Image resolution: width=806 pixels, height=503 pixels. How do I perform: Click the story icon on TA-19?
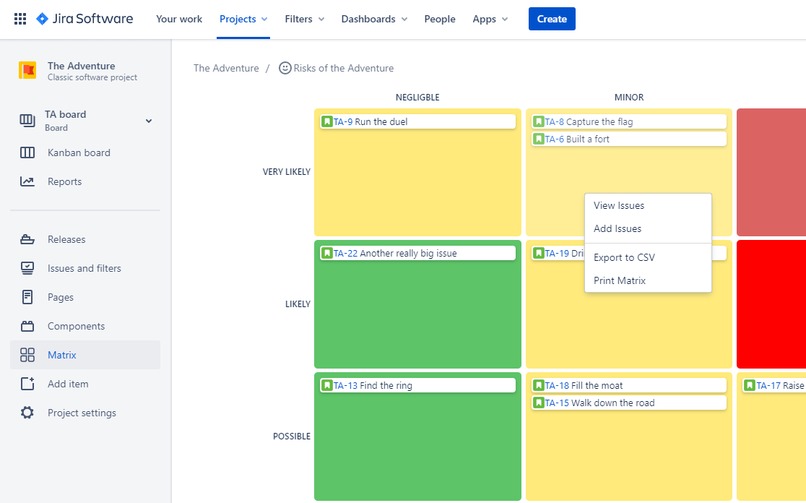538,253
